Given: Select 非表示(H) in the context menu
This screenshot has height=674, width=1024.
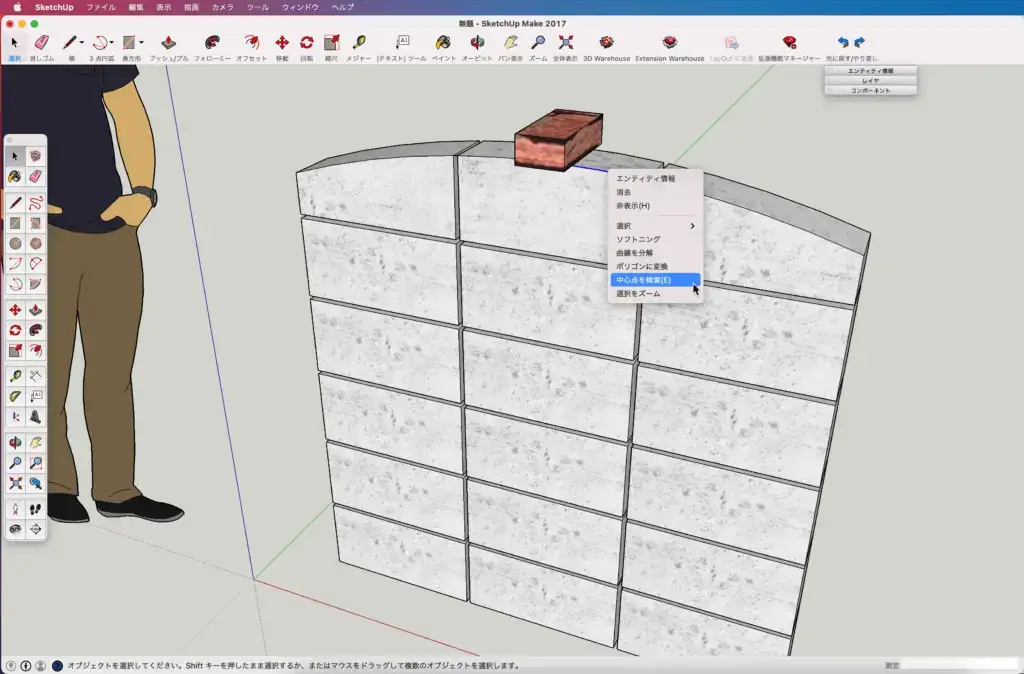Looking at the screenshot, I should coord(655,206).
